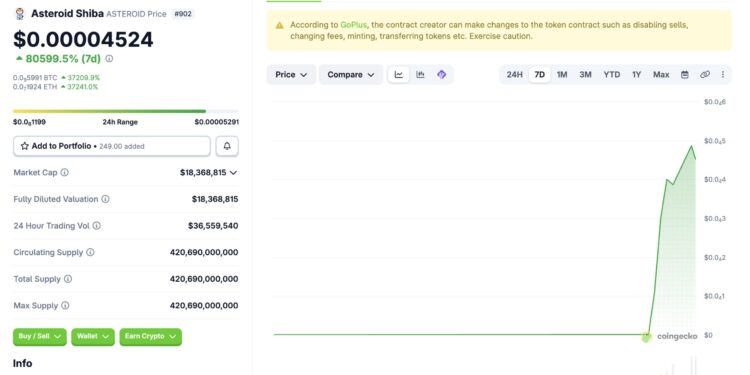
Task: Open the calendar date range icon
Action: click(684, 75)
